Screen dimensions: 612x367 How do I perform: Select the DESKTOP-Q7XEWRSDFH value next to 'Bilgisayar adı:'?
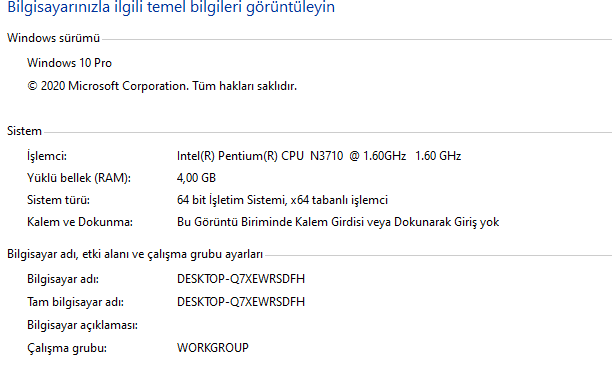point(241,279)
